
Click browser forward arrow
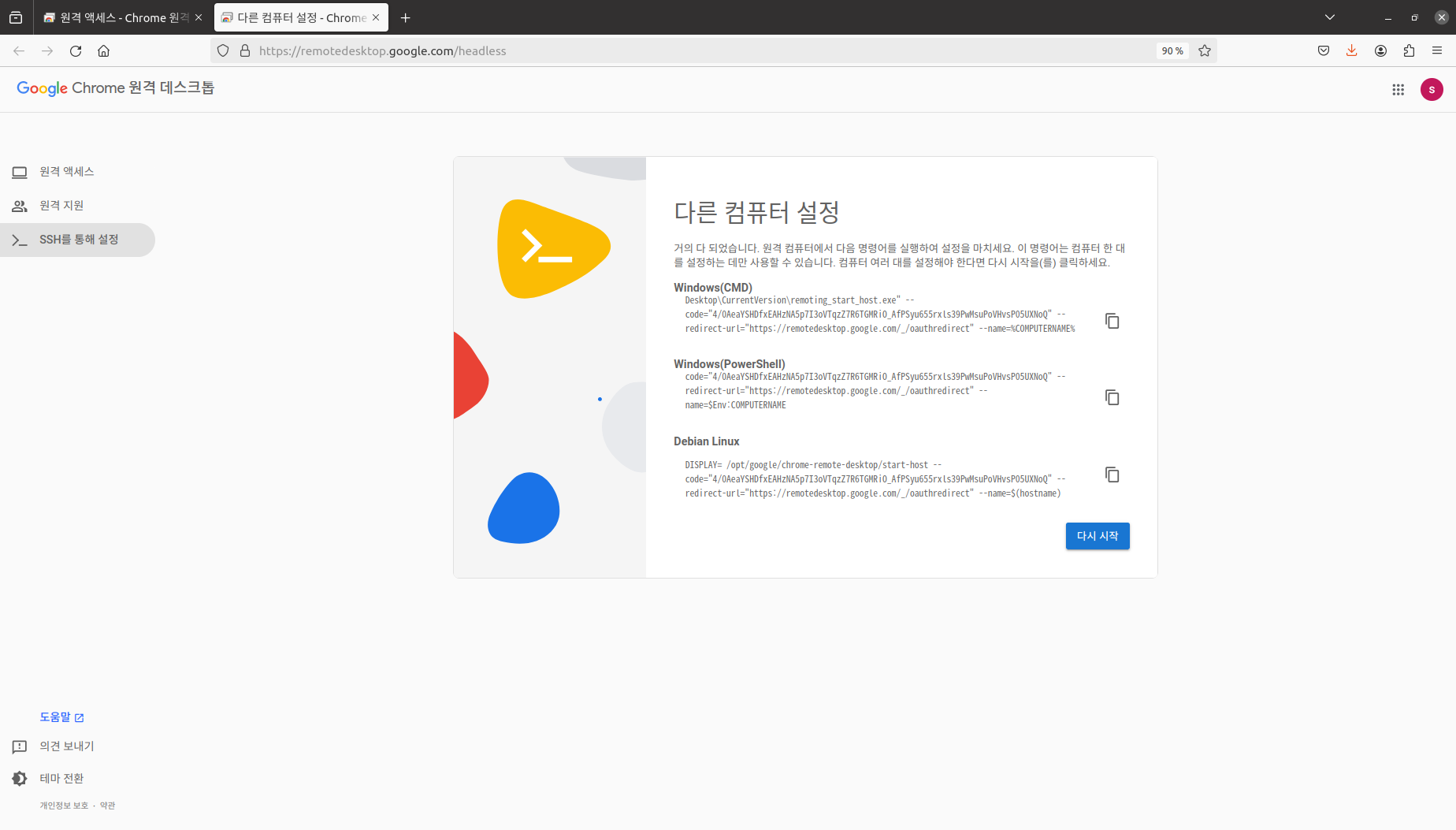(x=47, y=51)
